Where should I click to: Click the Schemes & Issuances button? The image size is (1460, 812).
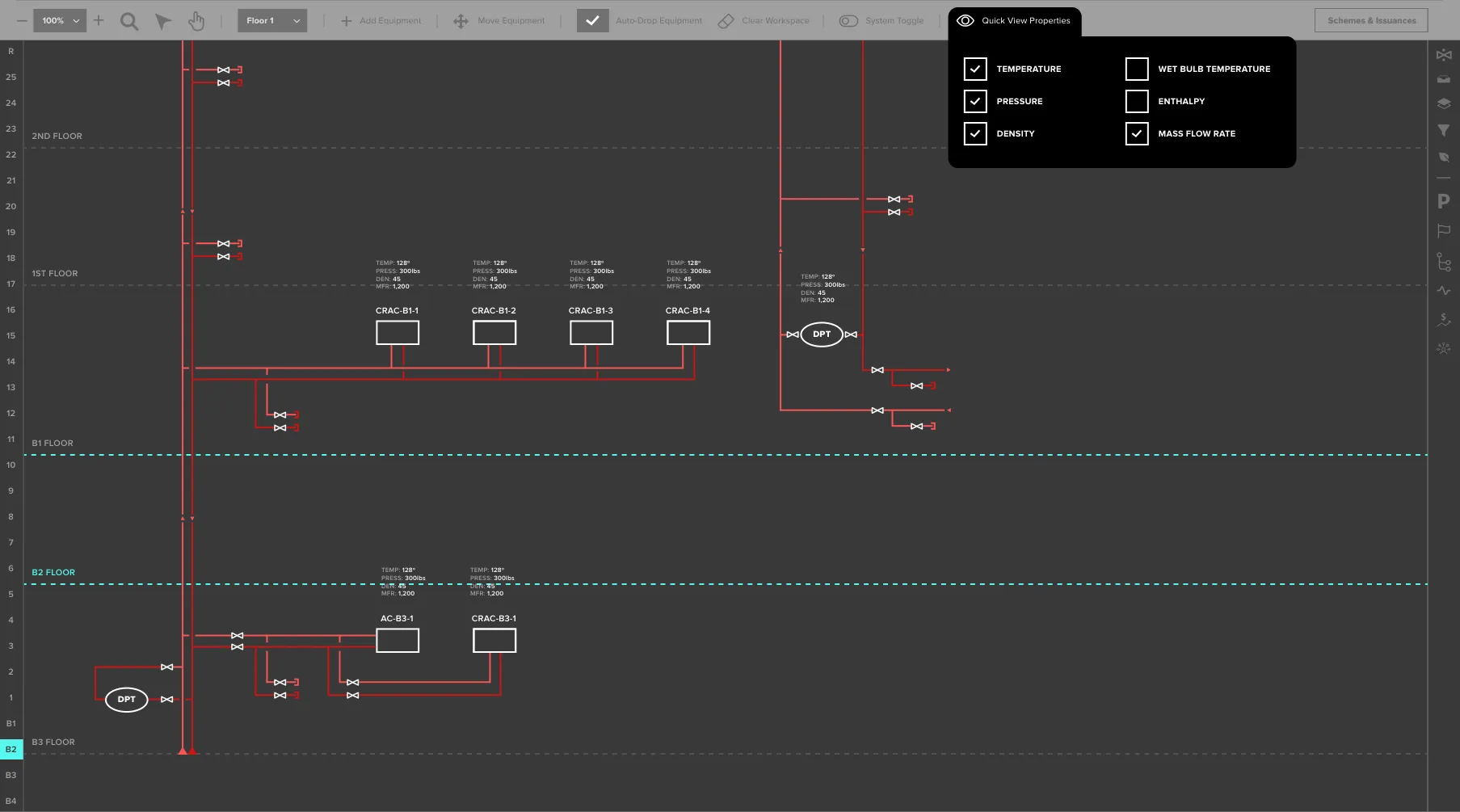point(1371,21)
